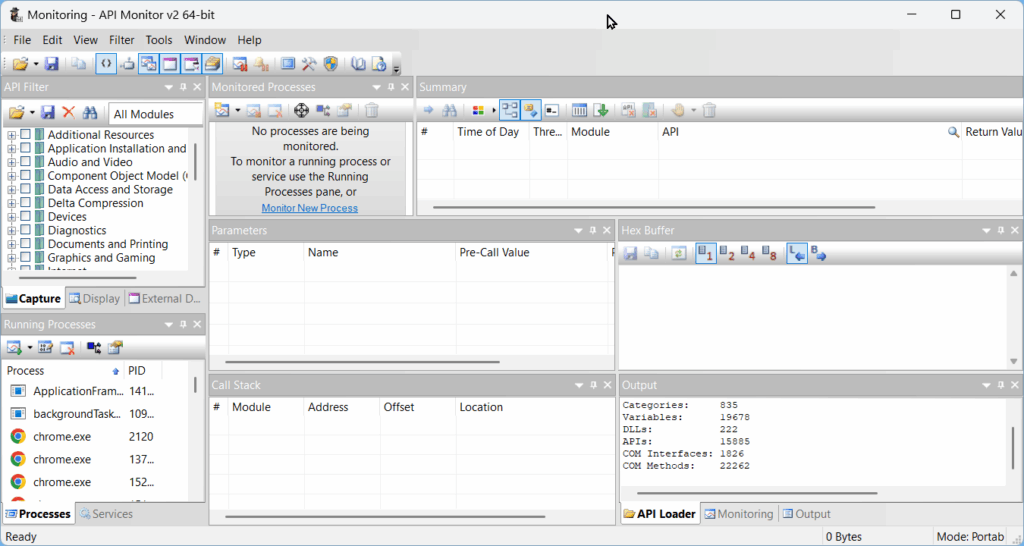Viewport: 1024px width, 546px height.
Task: Click the shield administrator icon in the toolbar
Action: [x=331, y=63]
